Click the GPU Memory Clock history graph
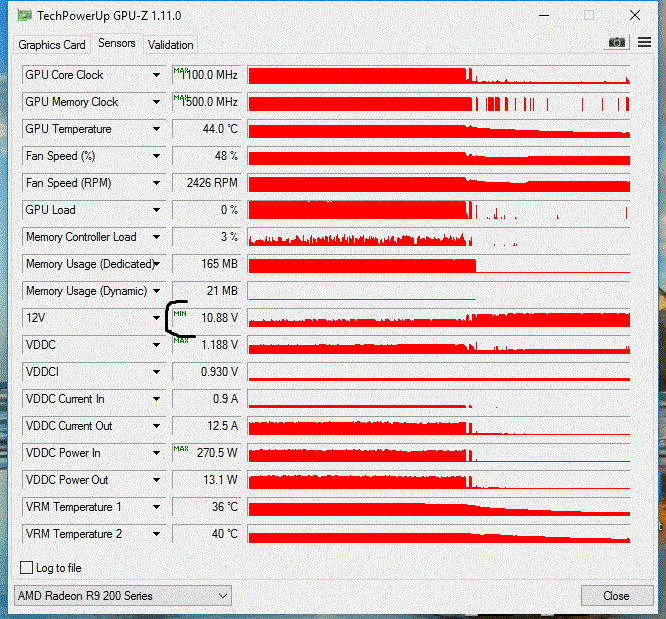The height and width of the screenshot is (619, 666). [439, 102]
